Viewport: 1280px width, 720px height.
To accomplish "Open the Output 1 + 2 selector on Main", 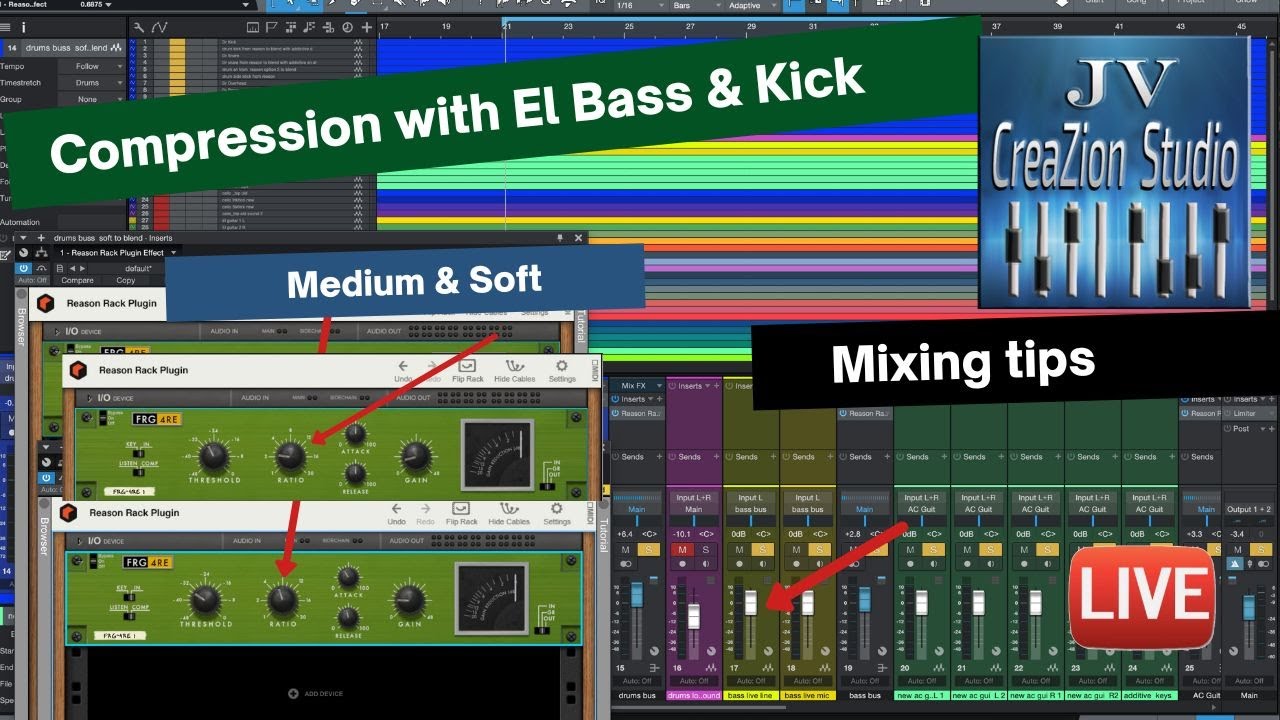I will click(x=1249, y=509).
